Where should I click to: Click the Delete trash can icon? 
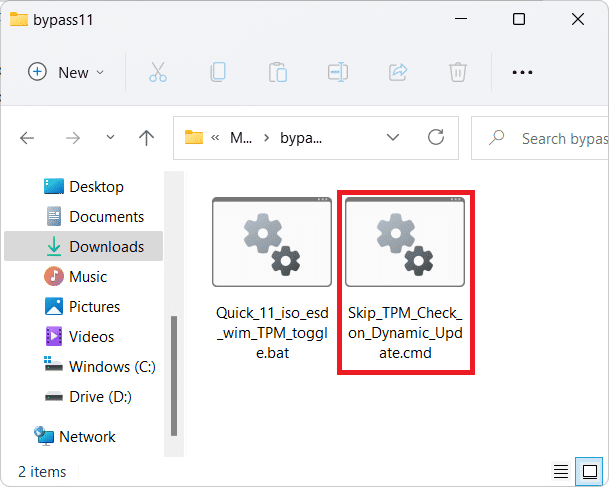click(458, 72)
